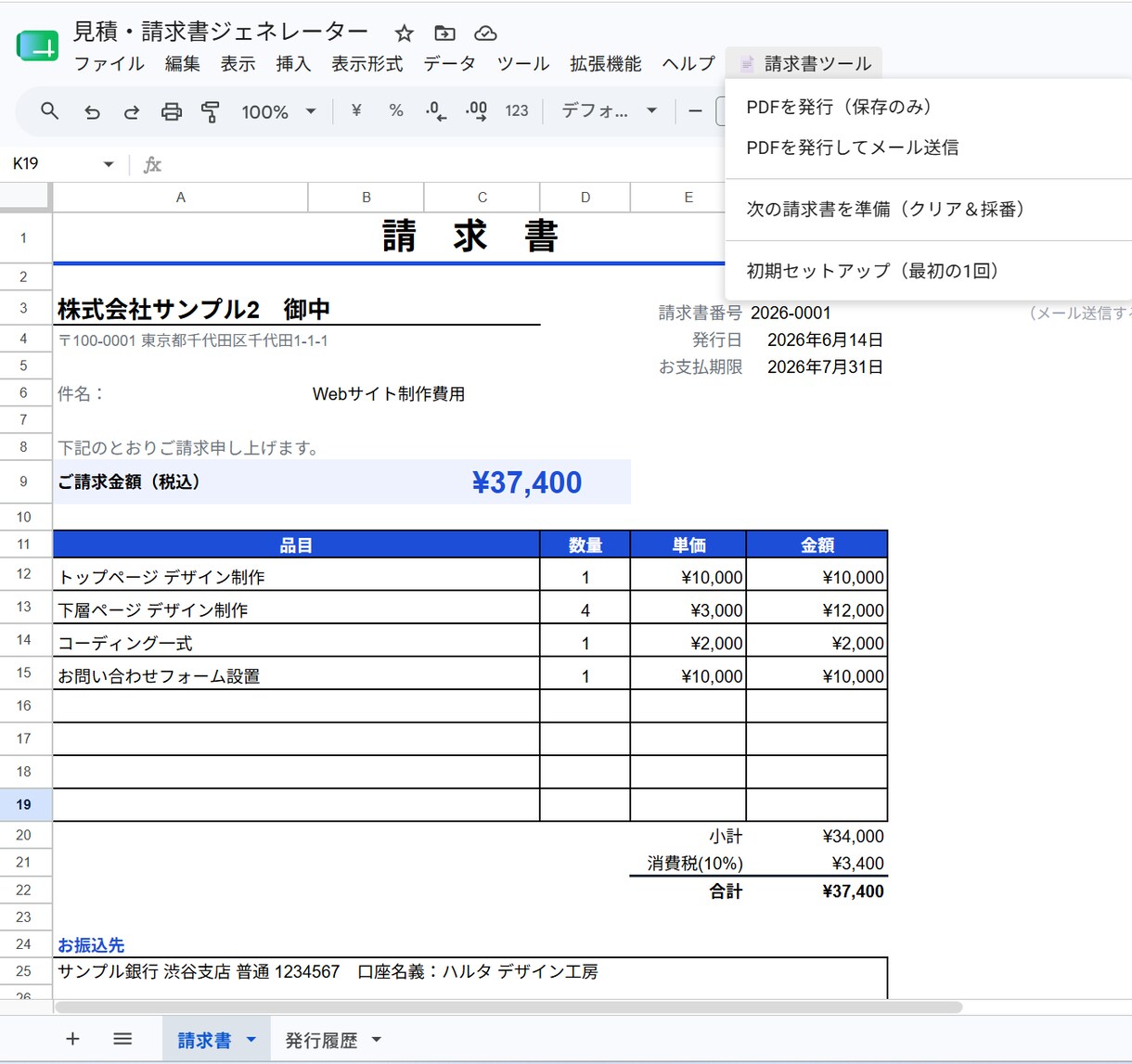Open the ヘルプ menu
The height and width of the screenshot is (1064, 1132).
[x=688, y=64]
